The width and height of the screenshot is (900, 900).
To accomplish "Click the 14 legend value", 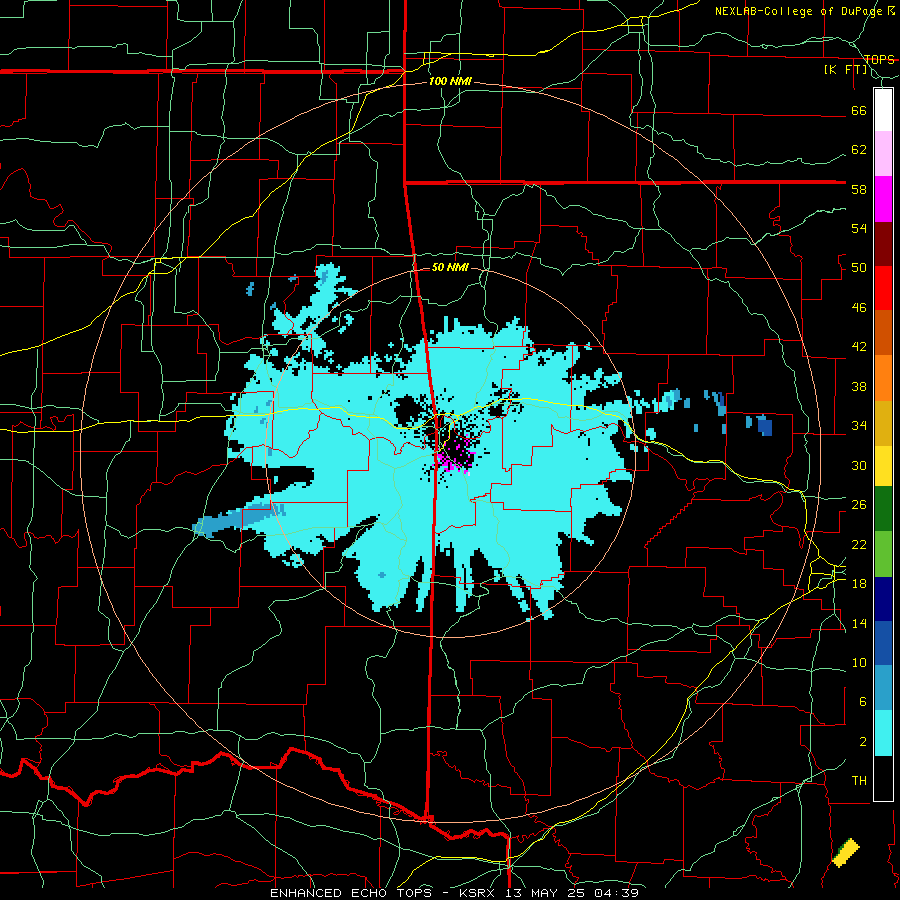I will (859, 623).
